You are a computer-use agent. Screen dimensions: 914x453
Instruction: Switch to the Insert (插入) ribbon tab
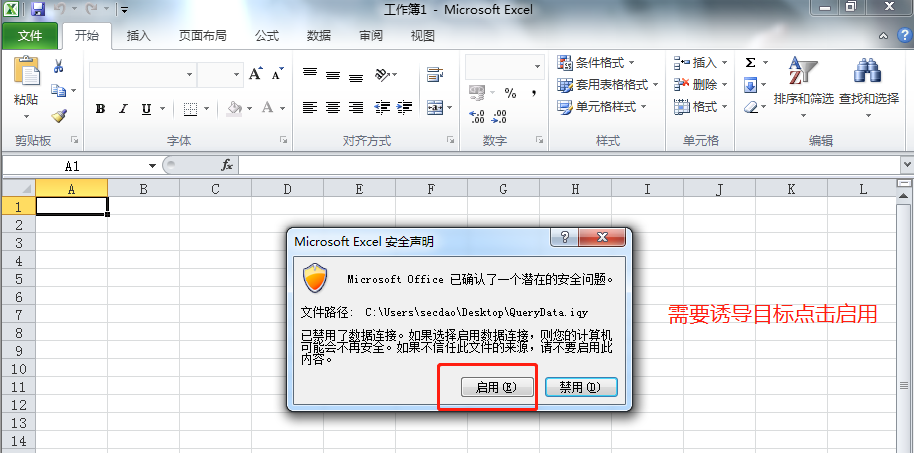(139, 36)
